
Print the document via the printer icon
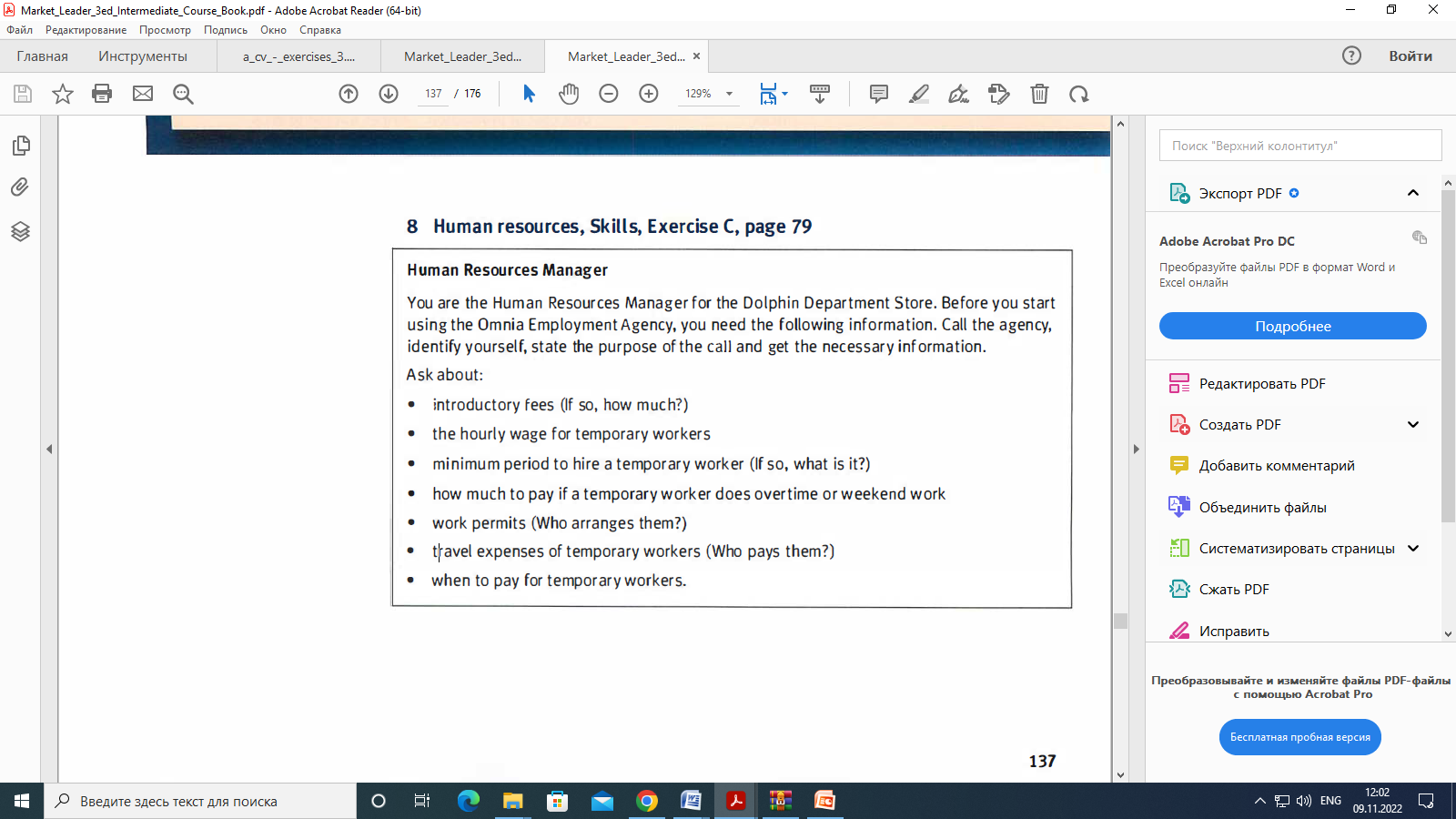tap(102, 94)
